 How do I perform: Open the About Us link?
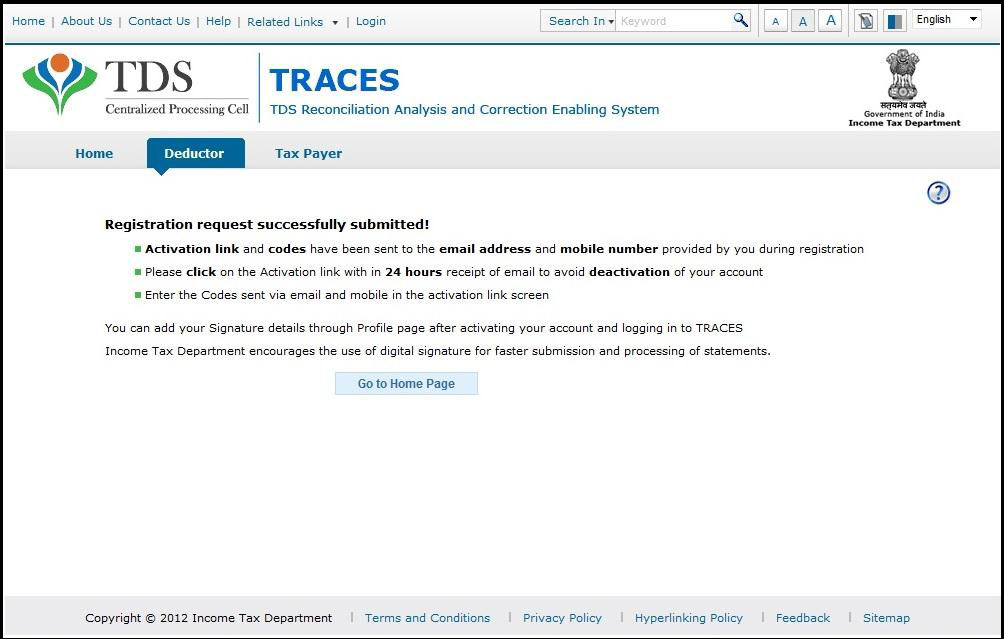click(x=86, y=21)
